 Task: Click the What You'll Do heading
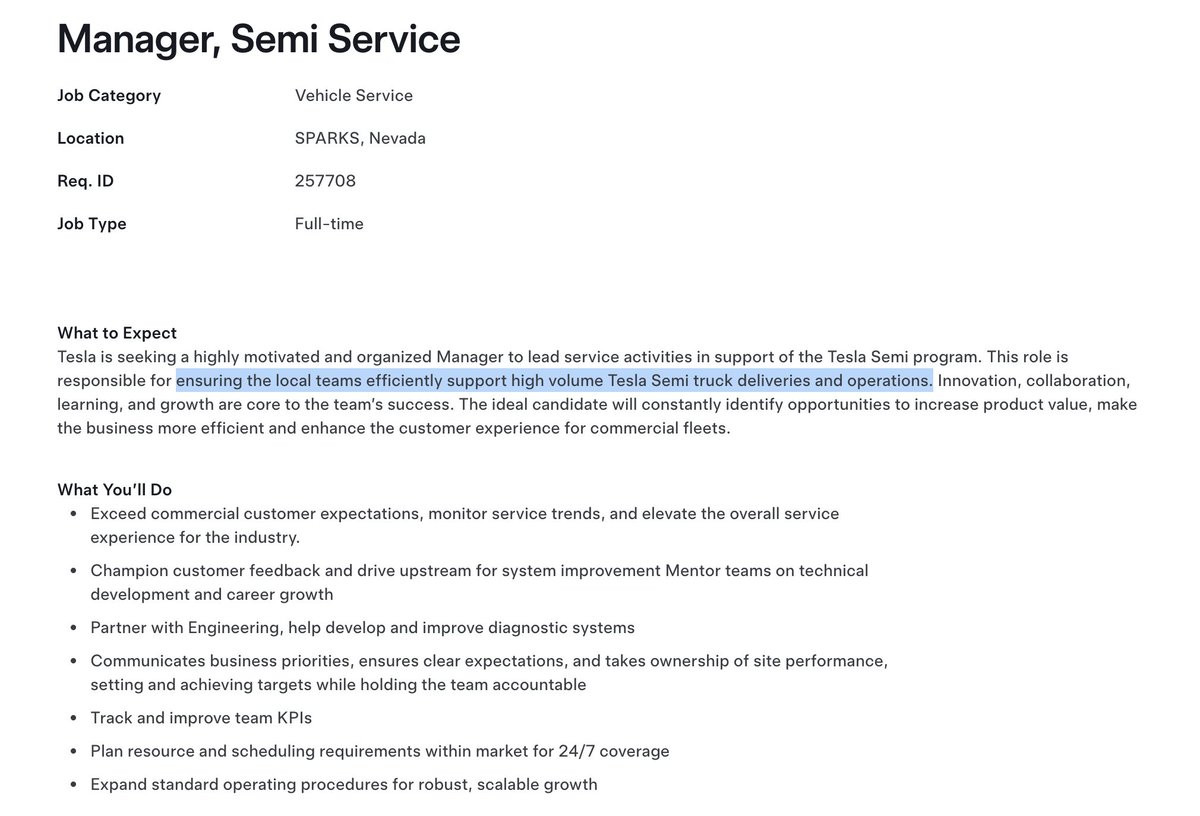coord(115,490)
